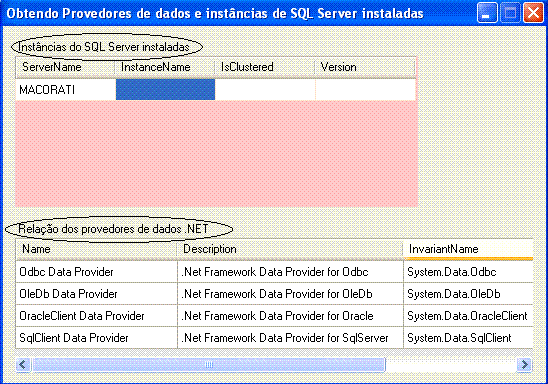The image size is (548, 384).
Task: Minimize the window
Action: 487,13
